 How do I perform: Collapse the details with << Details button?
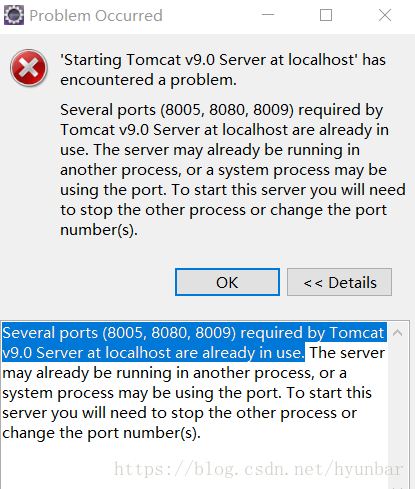click(x=339, y=282)
